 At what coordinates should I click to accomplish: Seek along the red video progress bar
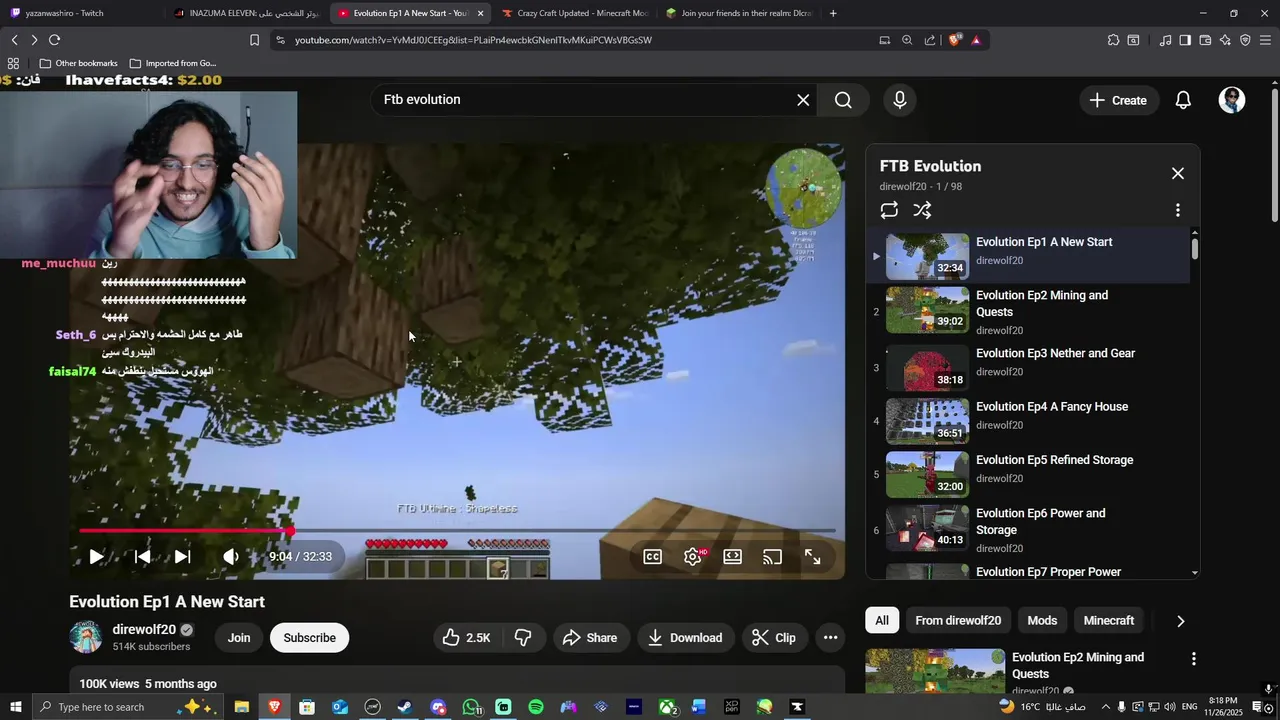tap(457, 531)
